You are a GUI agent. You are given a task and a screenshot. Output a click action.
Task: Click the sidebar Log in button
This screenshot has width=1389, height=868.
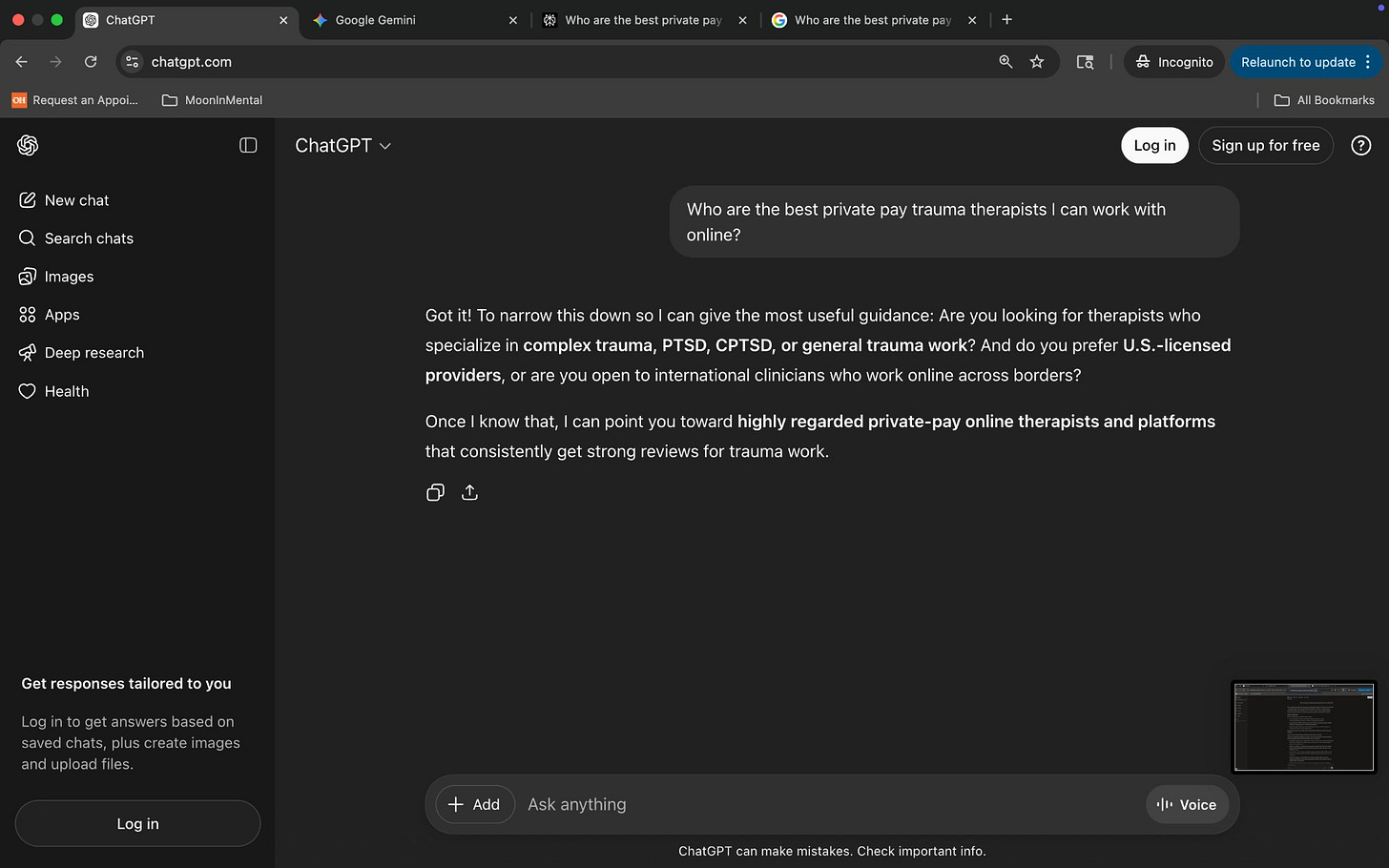(x=137, y=823)
